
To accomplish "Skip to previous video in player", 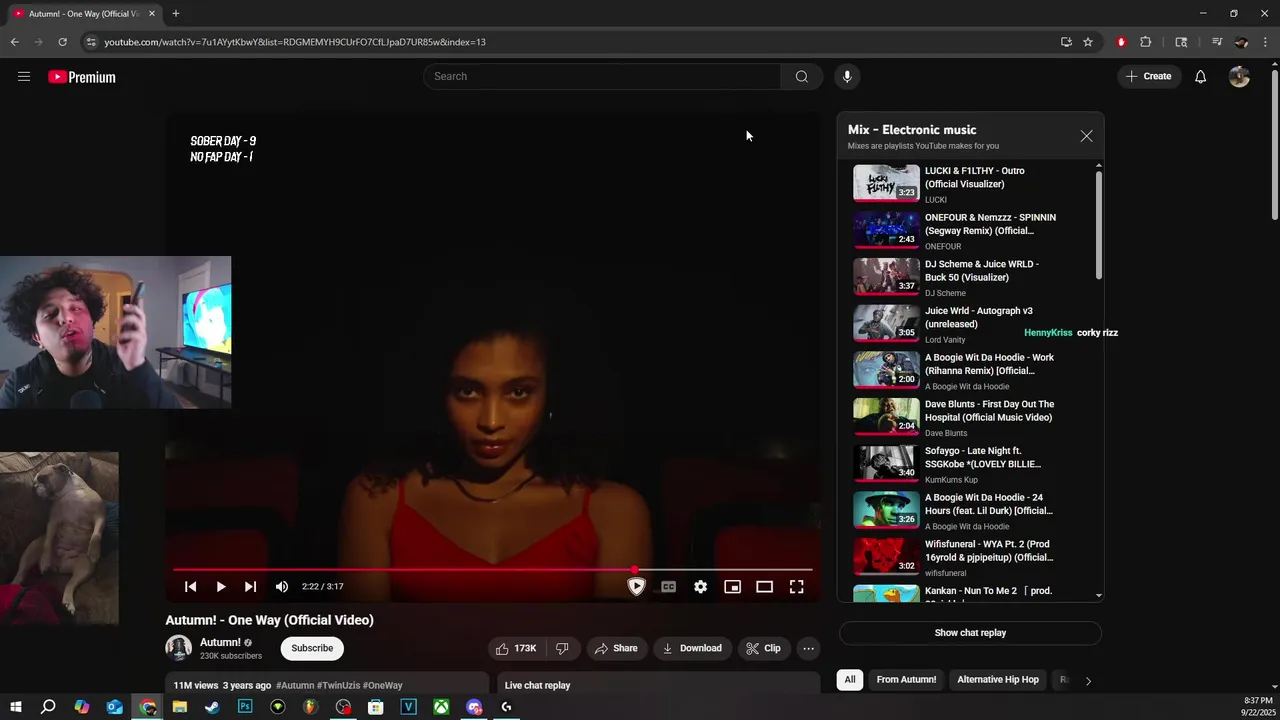I will coord(191,587).
